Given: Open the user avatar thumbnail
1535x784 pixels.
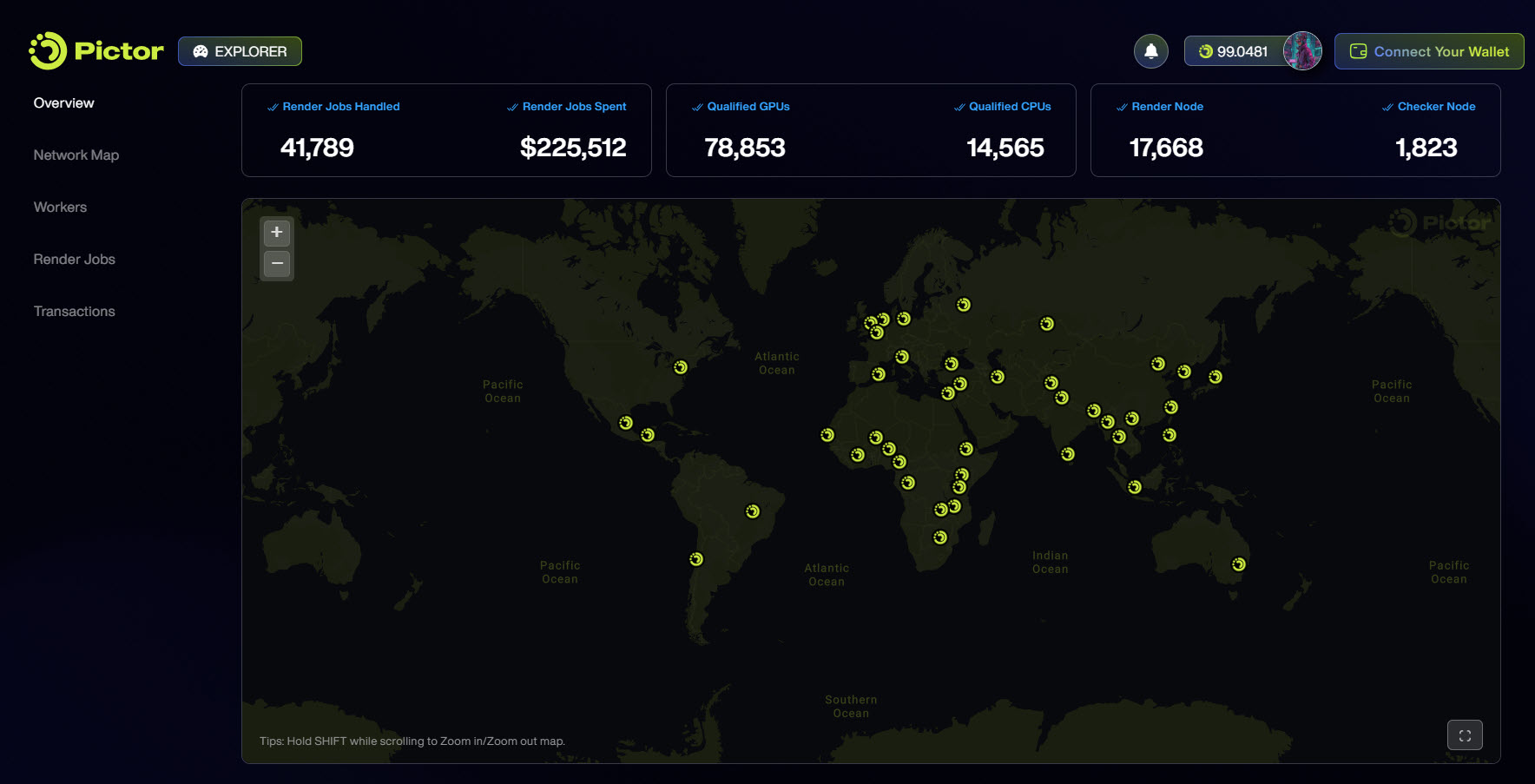Looking at the screenshot, I should (1302, 51).
